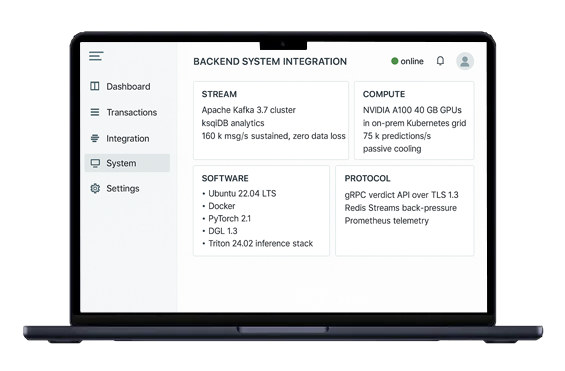Click the Ubuntu 22.04 LTS item

pos(242,193)
